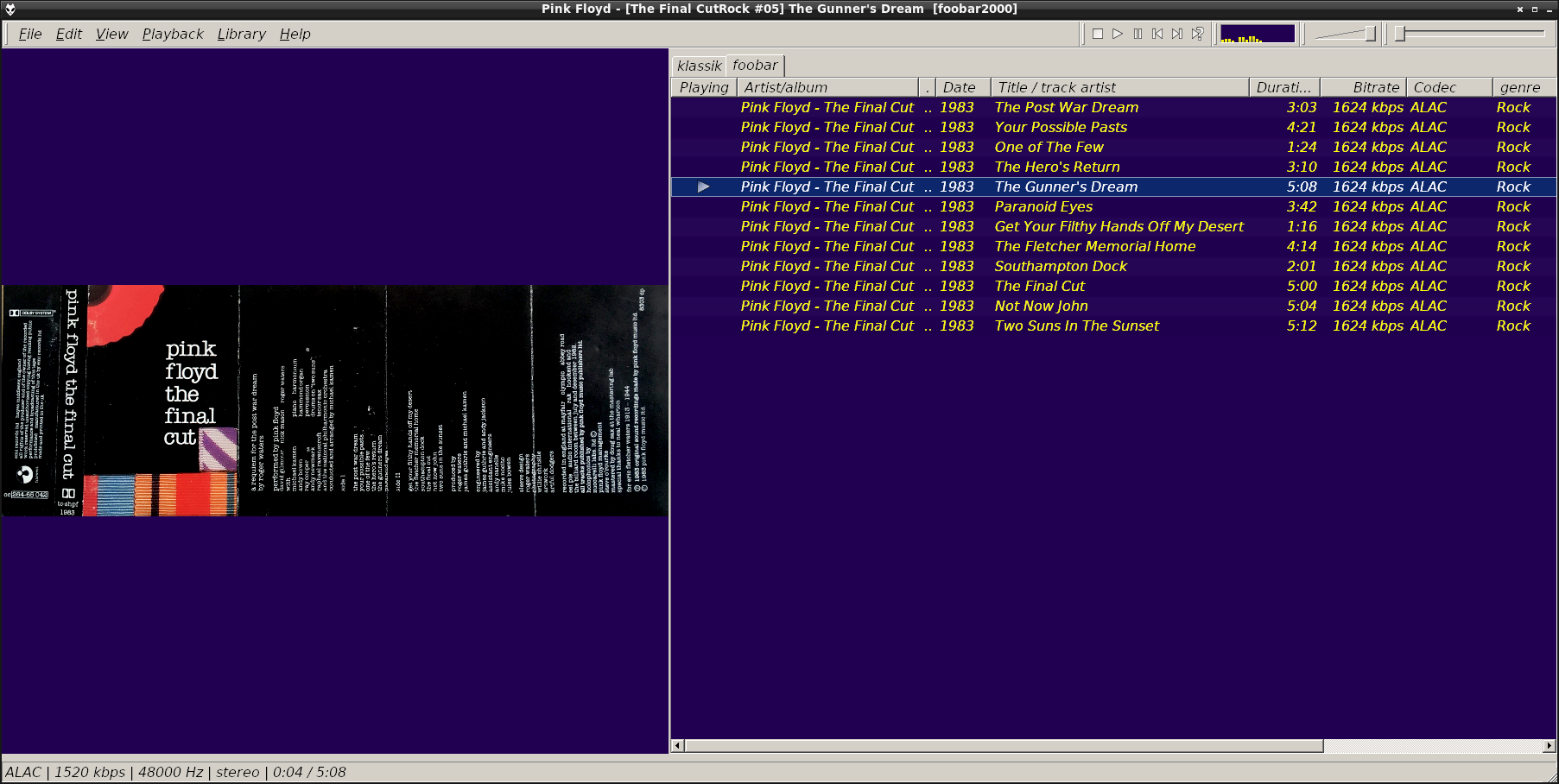Screen dimensions: 1559x784
Task: Select the playing track The Gunner's Dream
Action: pyautogui.click(x=1113, y=187)
